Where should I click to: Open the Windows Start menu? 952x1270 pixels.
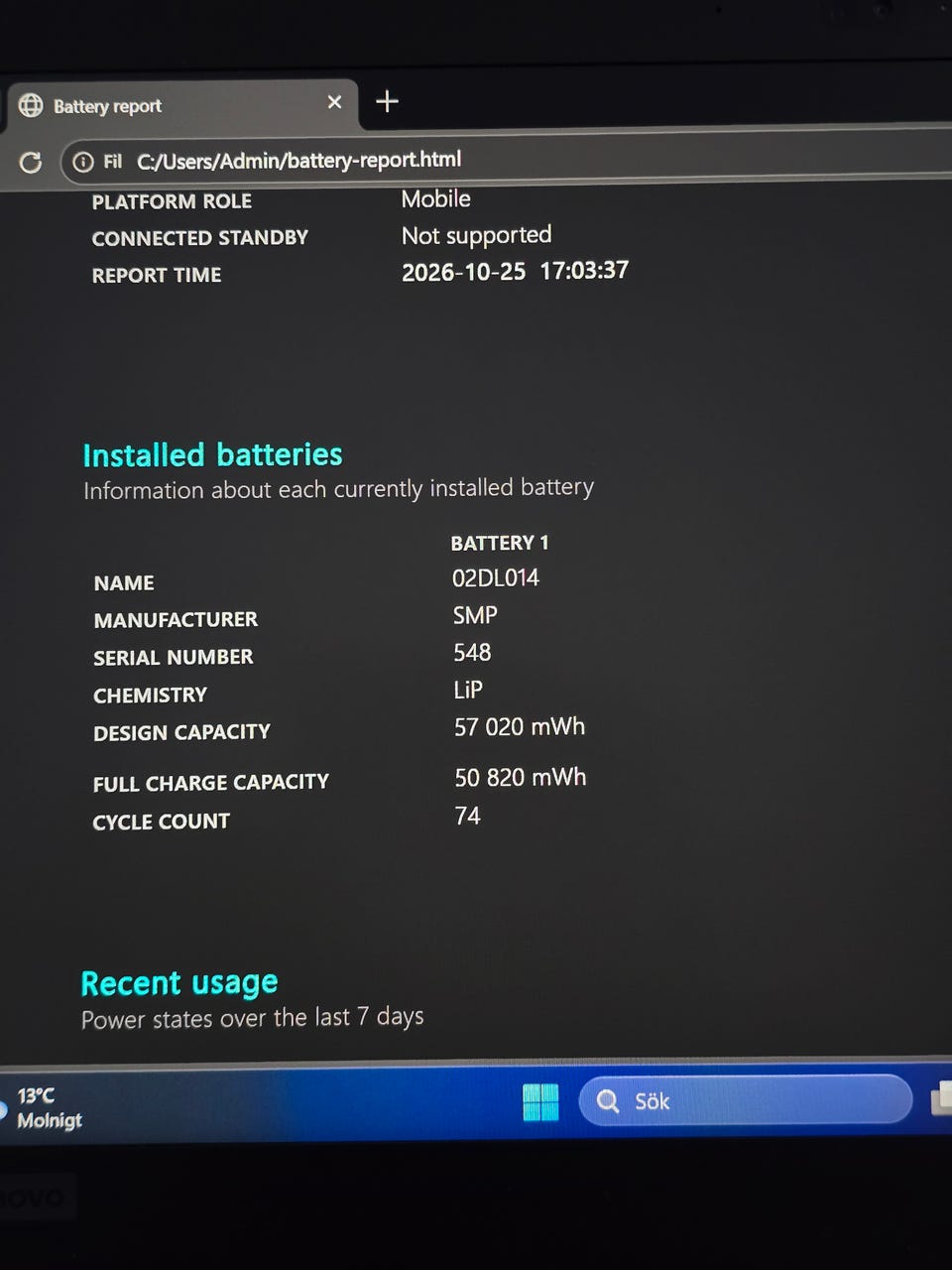(540, 1102)
